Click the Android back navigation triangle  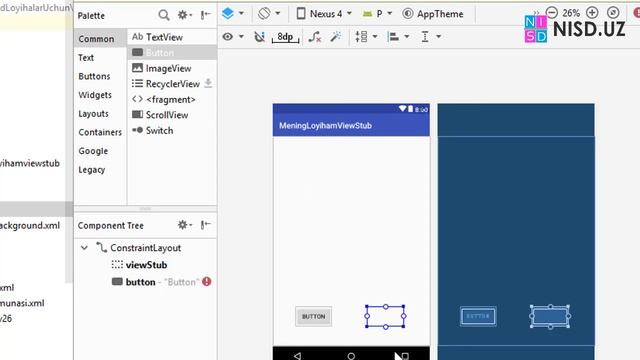298,356
